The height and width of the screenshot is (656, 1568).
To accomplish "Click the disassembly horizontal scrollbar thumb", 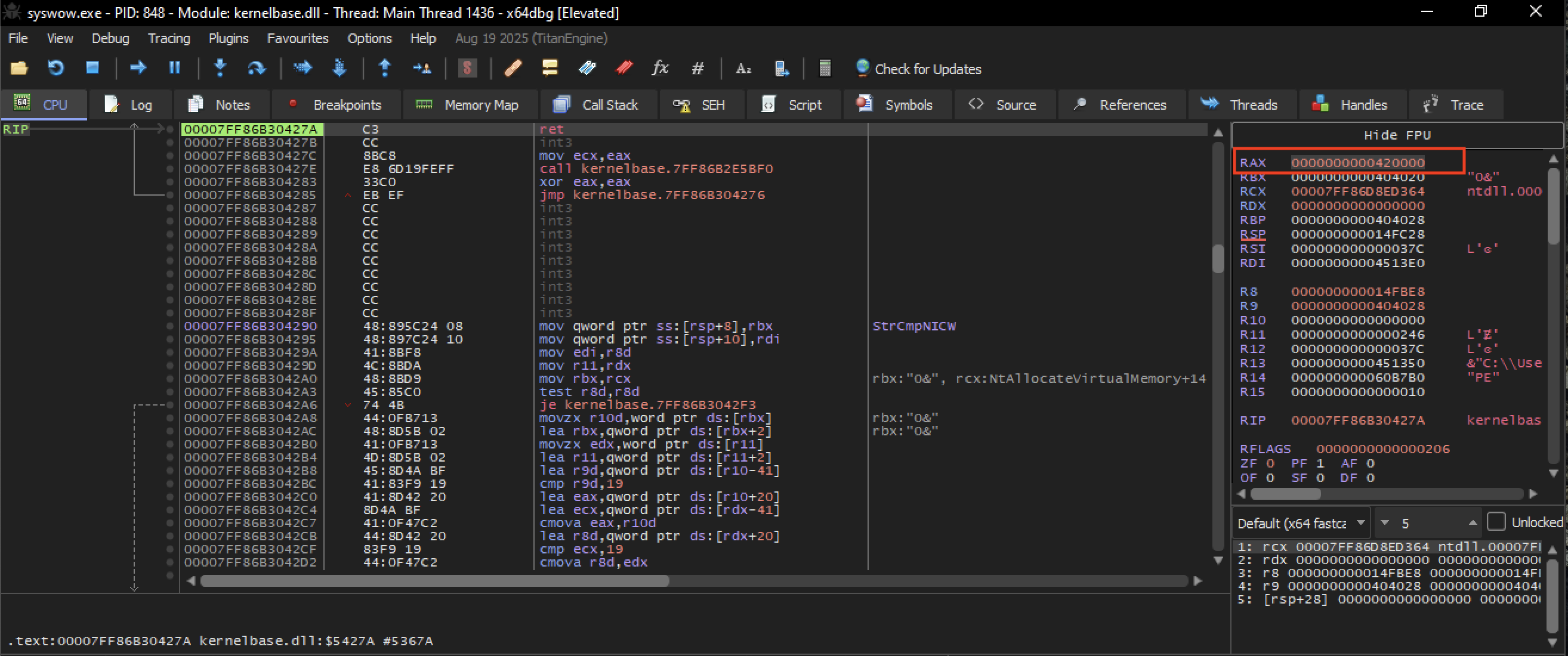I will click(x=434, y=581).
